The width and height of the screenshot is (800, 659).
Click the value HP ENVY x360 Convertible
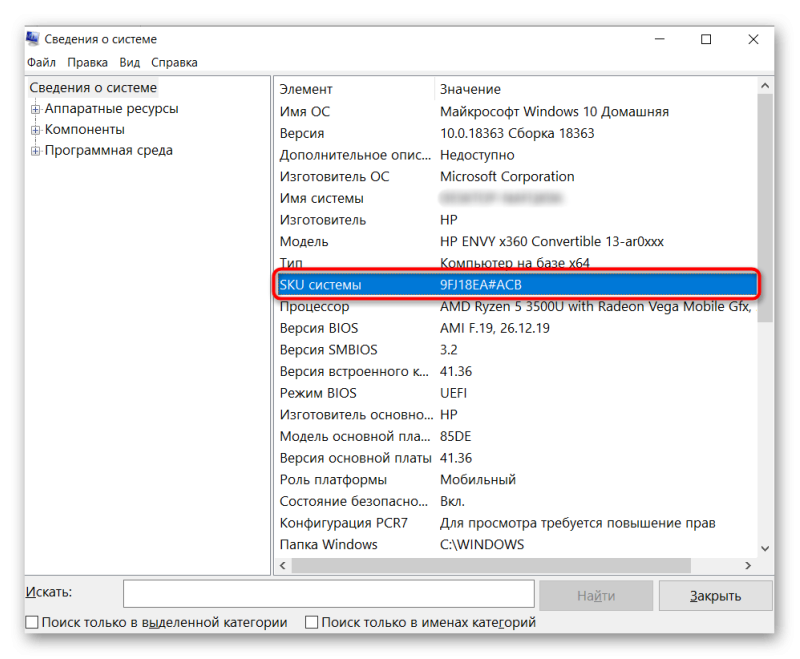tap(552, 241)
